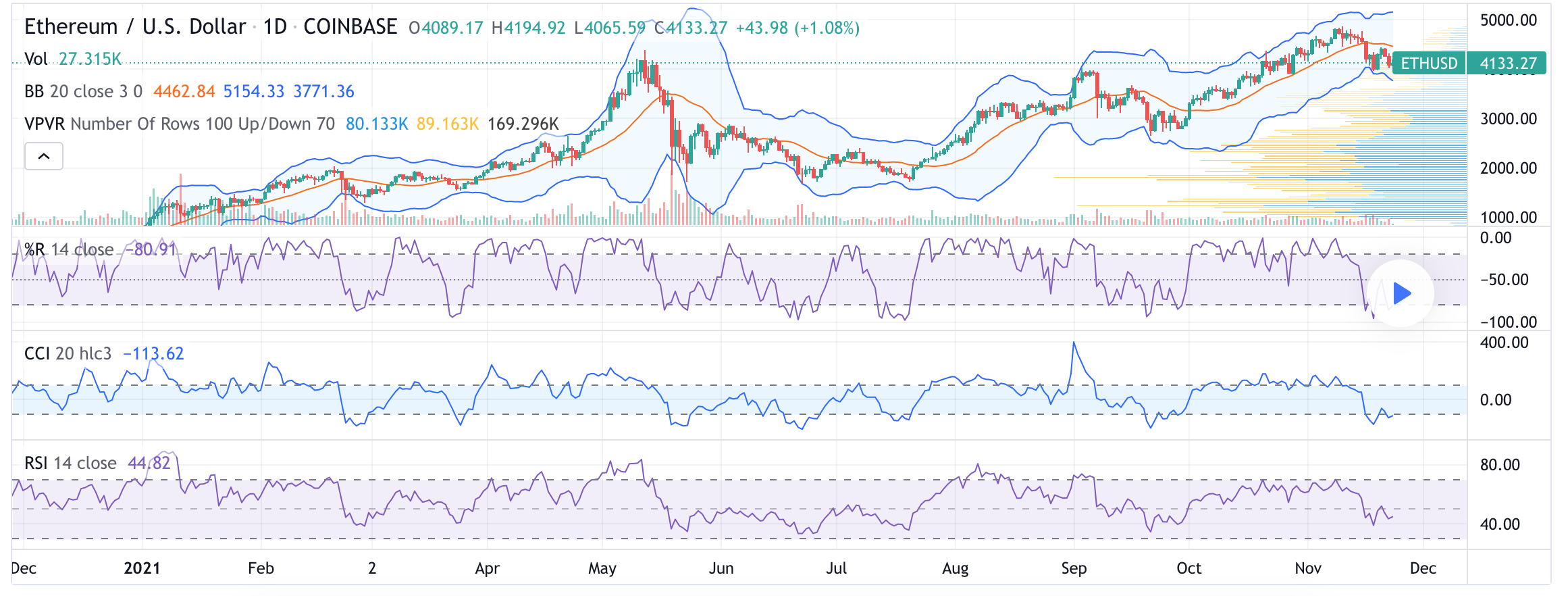Click the 2021 label on the time axis
The width and height of the screenshot is (1568, 596).
[142, 568]
